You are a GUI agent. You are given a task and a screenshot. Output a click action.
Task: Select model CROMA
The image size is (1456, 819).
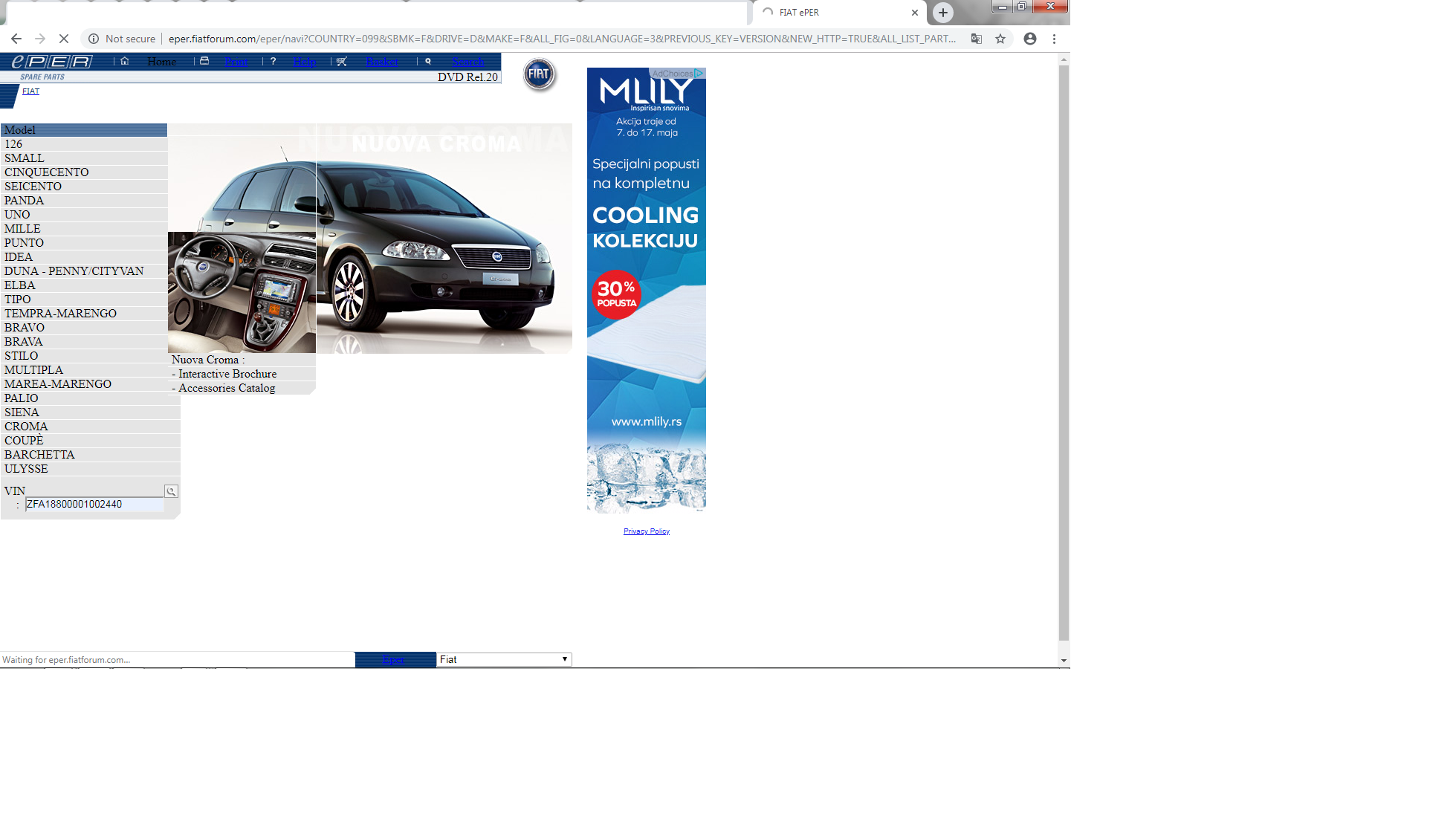point(90,427)
